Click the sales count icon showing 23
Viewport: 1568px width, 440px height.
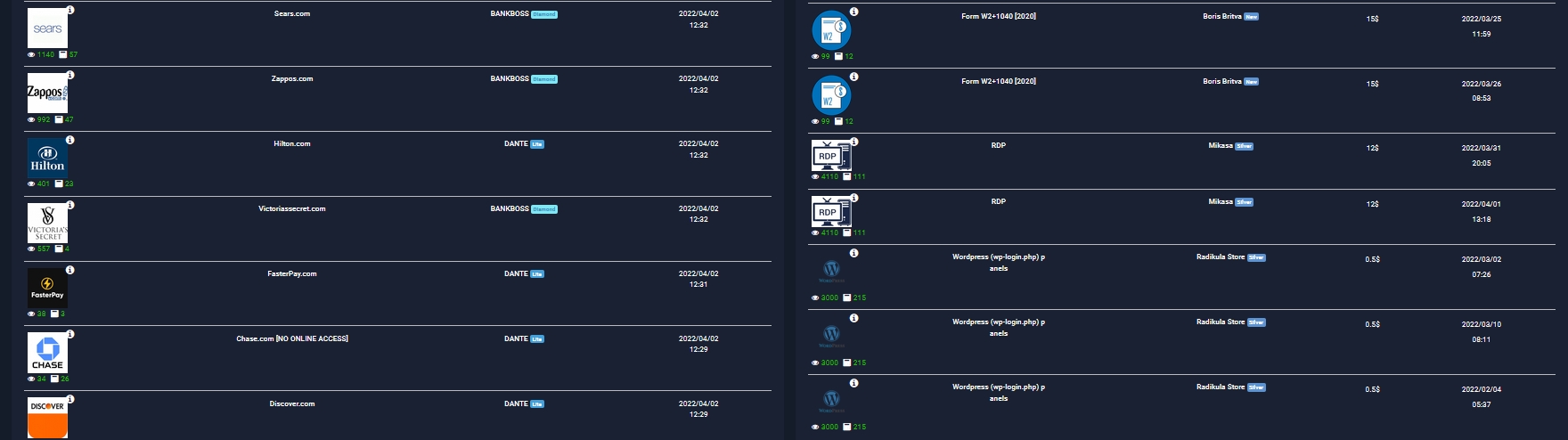[x=59, y=184]
